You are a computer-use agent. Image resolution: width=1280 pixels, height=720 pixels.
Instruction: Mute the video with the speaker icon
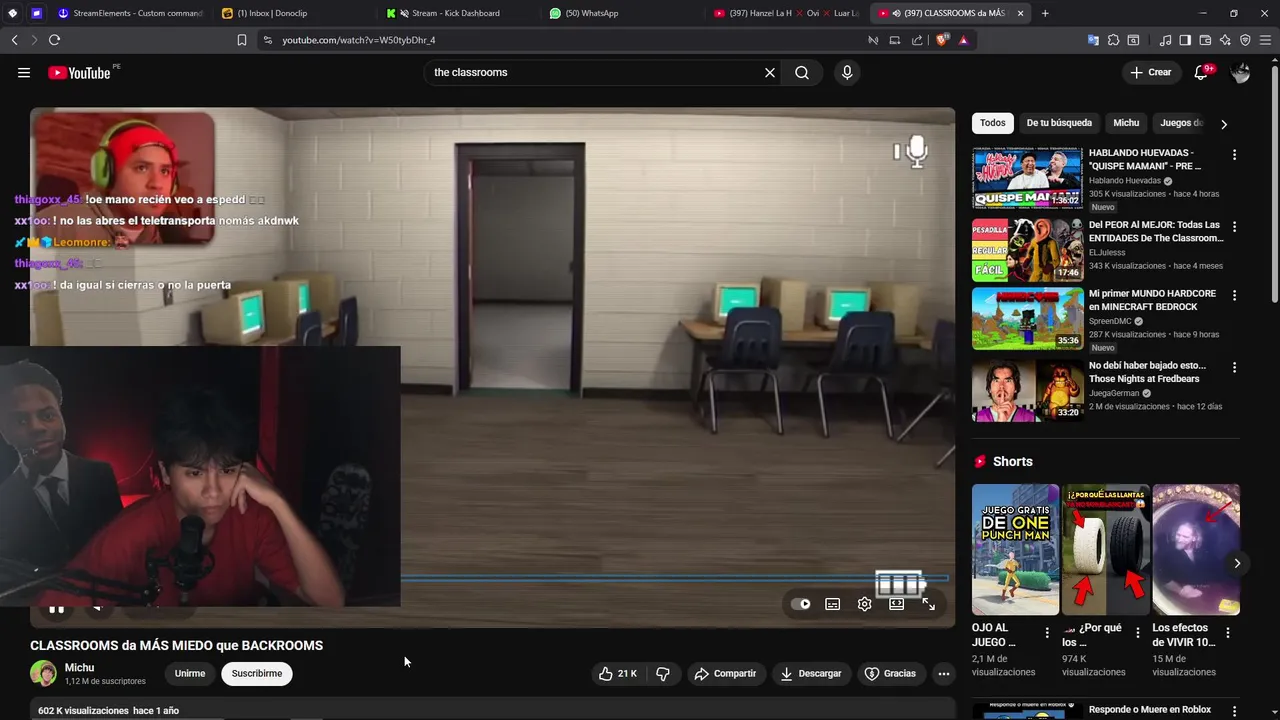click(97, 607)
